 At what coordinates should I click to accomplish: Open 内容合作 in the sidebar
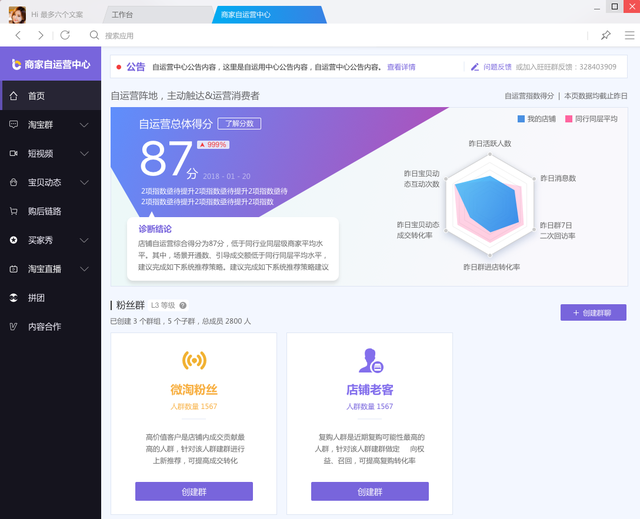[x=51, y=326]
